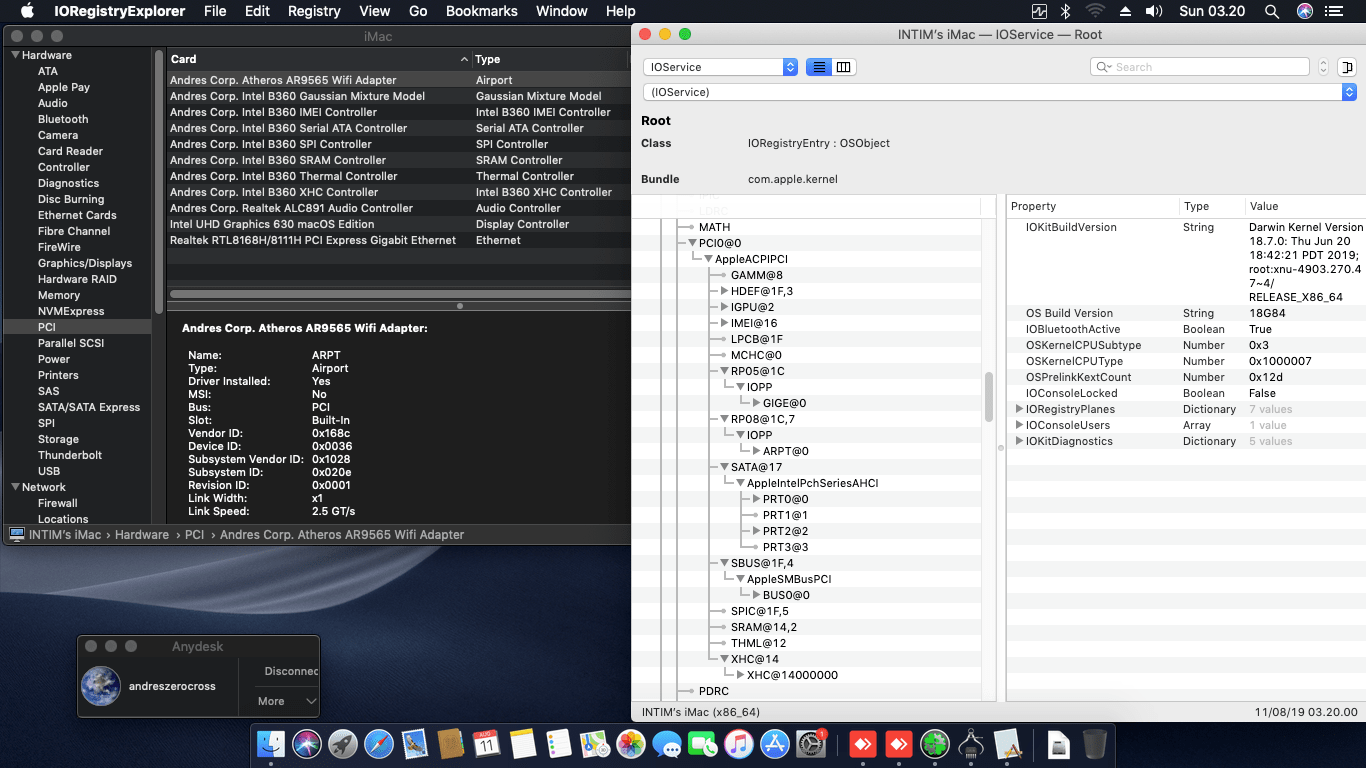Collapse the SATA@17 tree node
The width and height of the screenshot is (1366, 768).
click(723, 467)
